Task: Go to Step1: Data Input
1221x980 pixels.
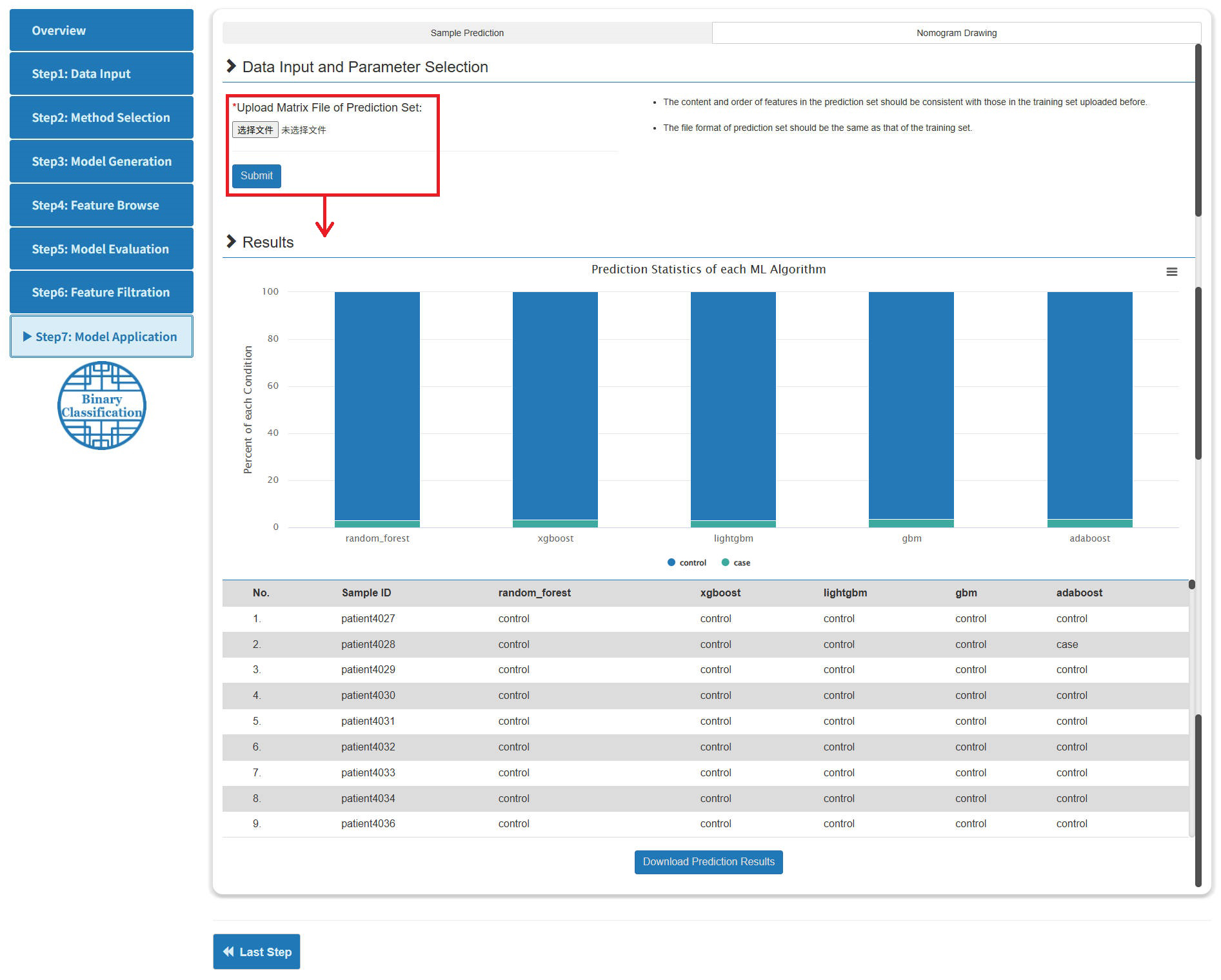Action: coord(101,74)
